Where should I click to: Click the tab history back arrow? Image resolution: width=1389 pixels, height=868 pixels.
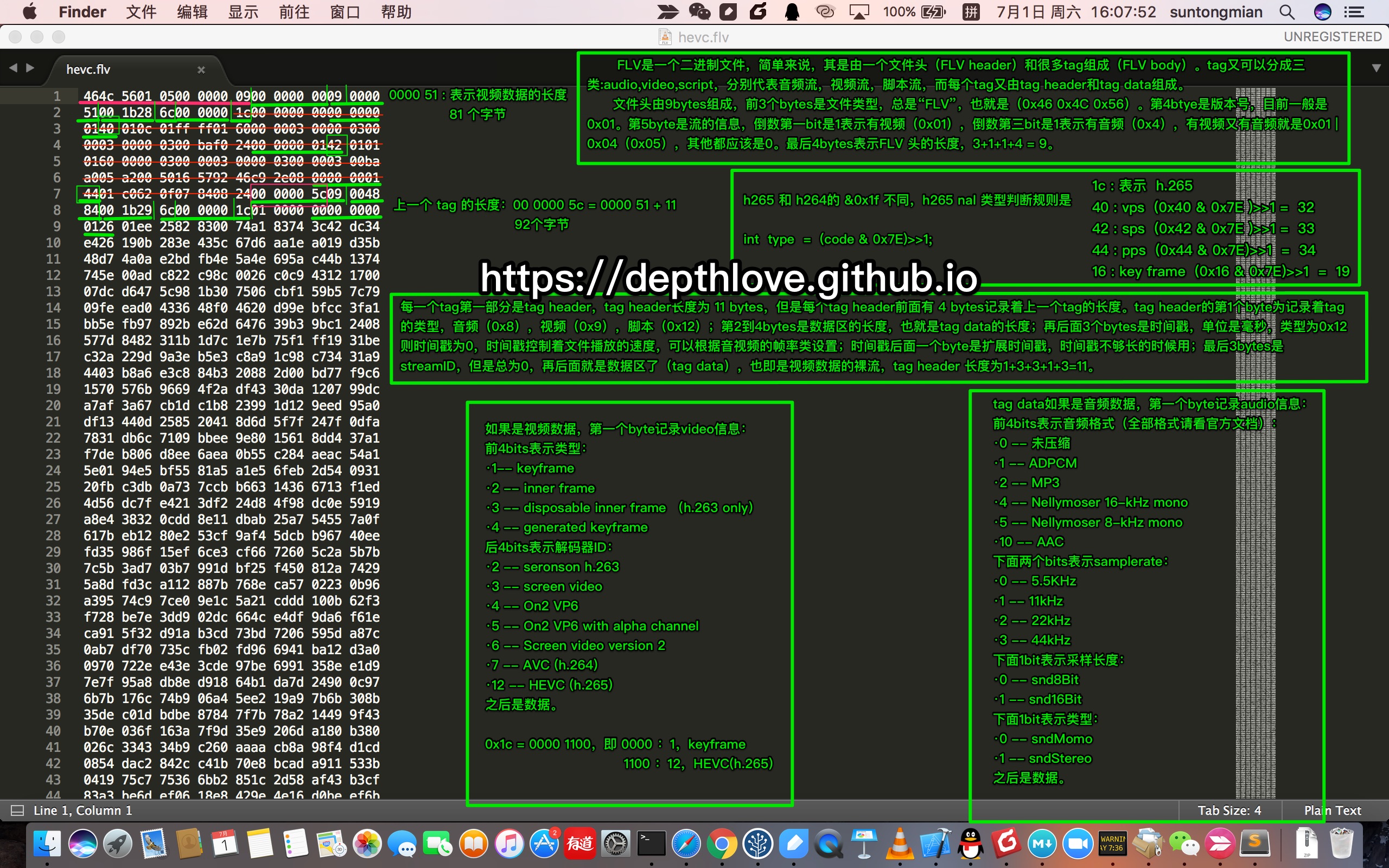pos(12,68)
